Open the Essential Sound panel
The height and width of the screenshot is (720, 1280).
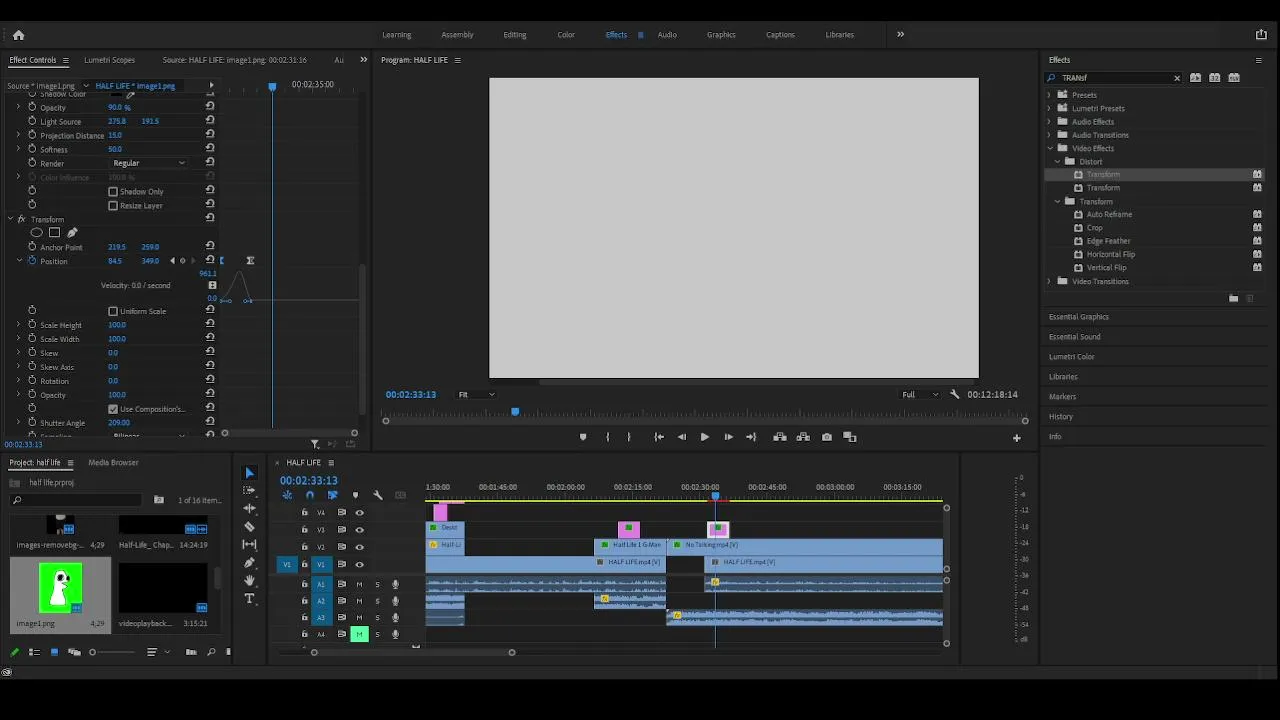(1074, 337)
